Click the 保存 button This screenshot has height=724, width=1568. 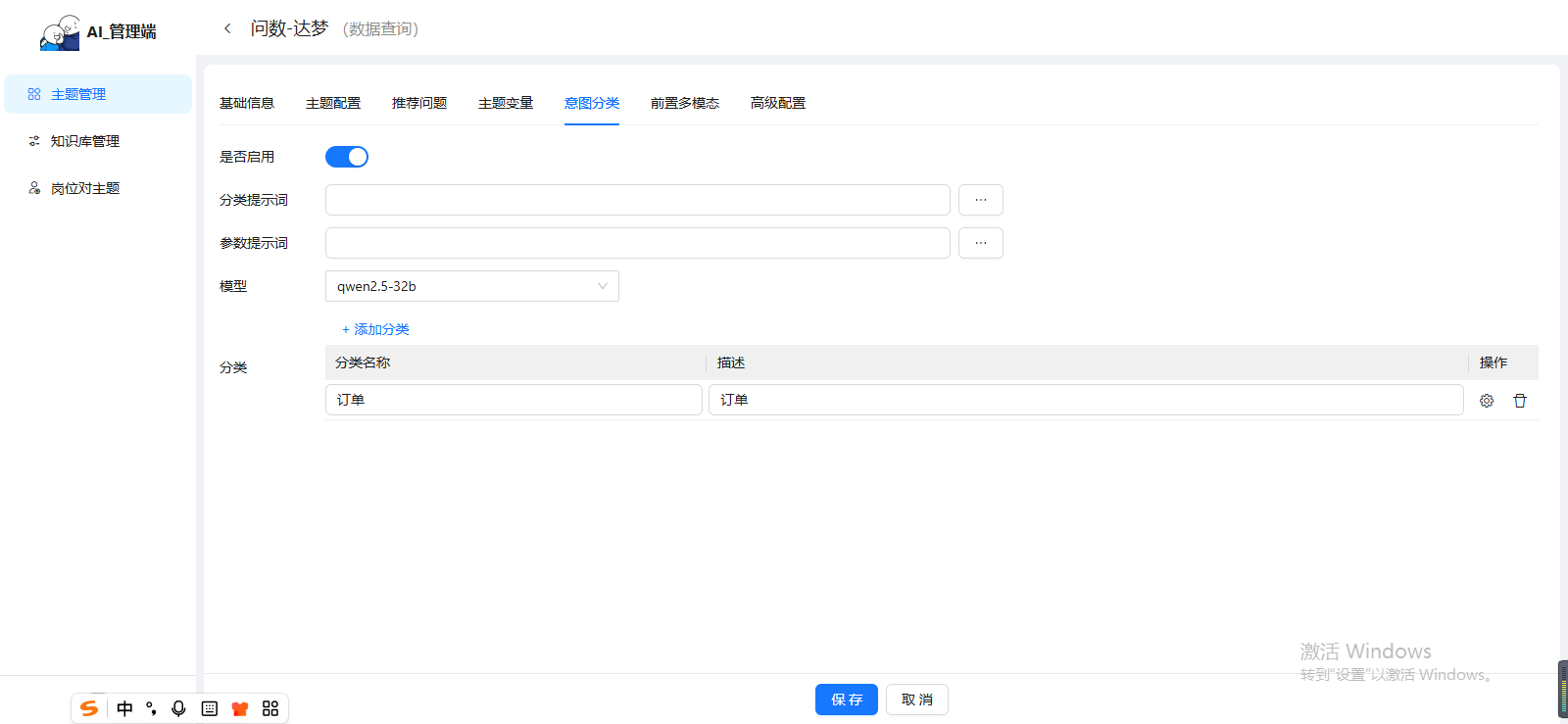pyautogui.click(x=846, y=700)
